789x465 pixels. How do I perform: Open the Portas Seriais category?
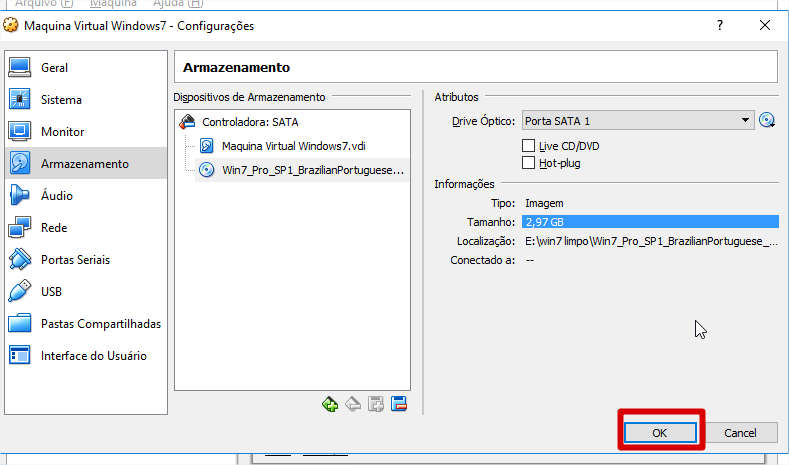86,260
